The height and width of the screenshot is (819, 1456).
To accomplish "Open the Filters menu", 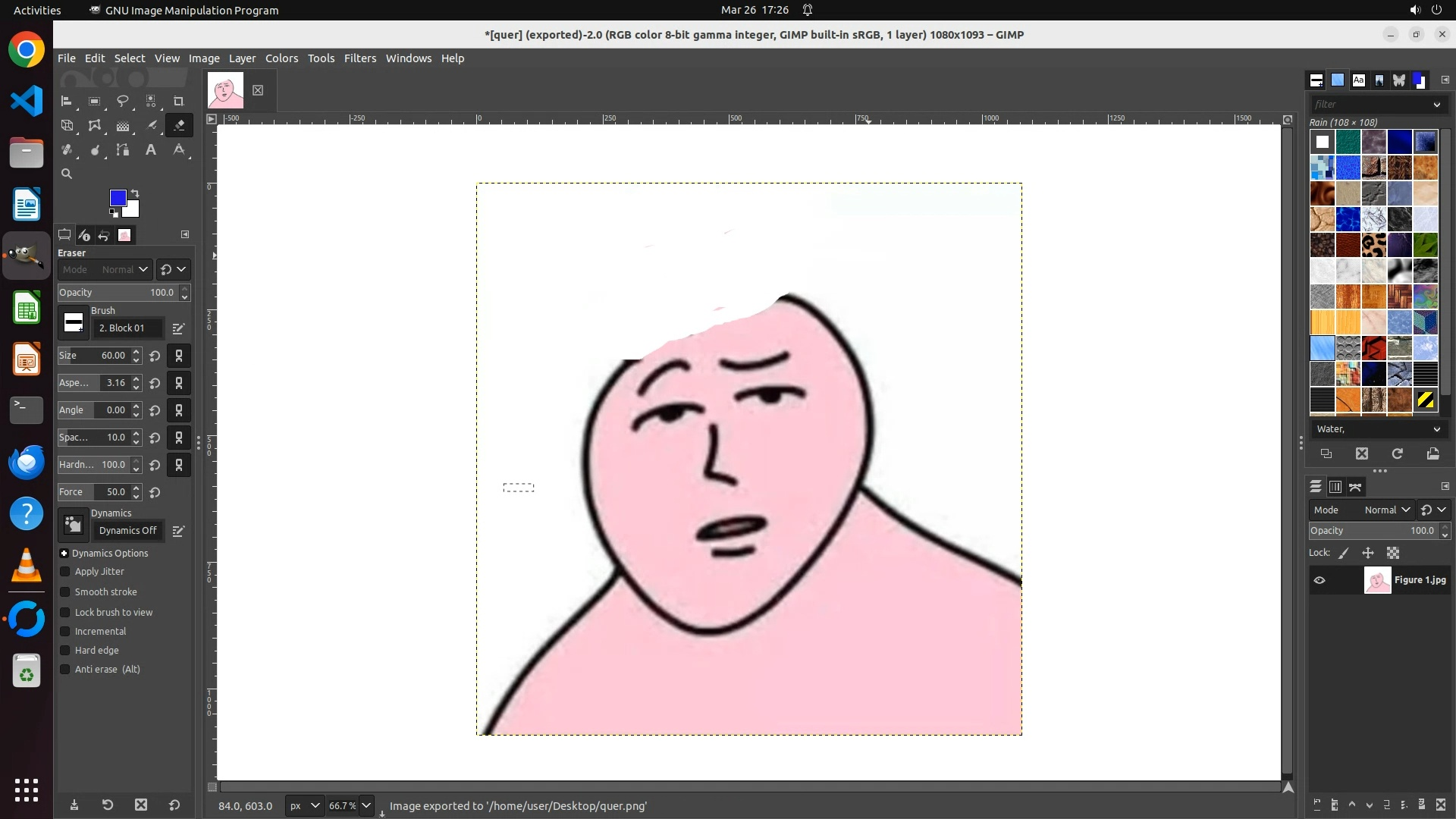I will click(359, 58).
